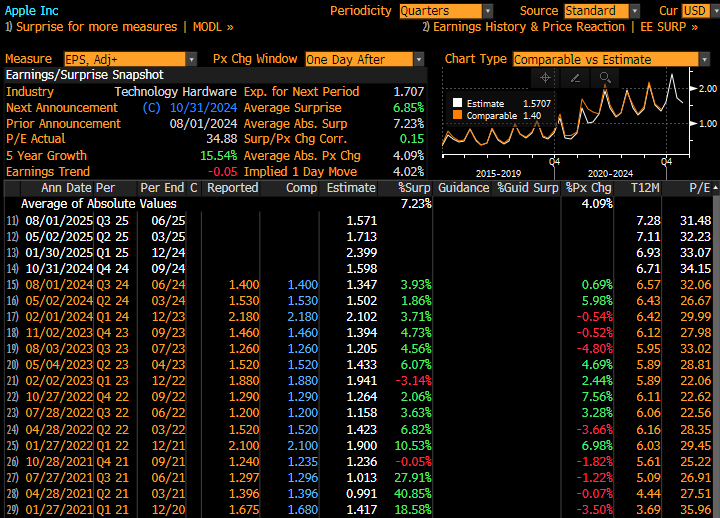Open the Px Chg Window dropdown arrow
Screen dimensions: 720x518
[x=418, y=59]
